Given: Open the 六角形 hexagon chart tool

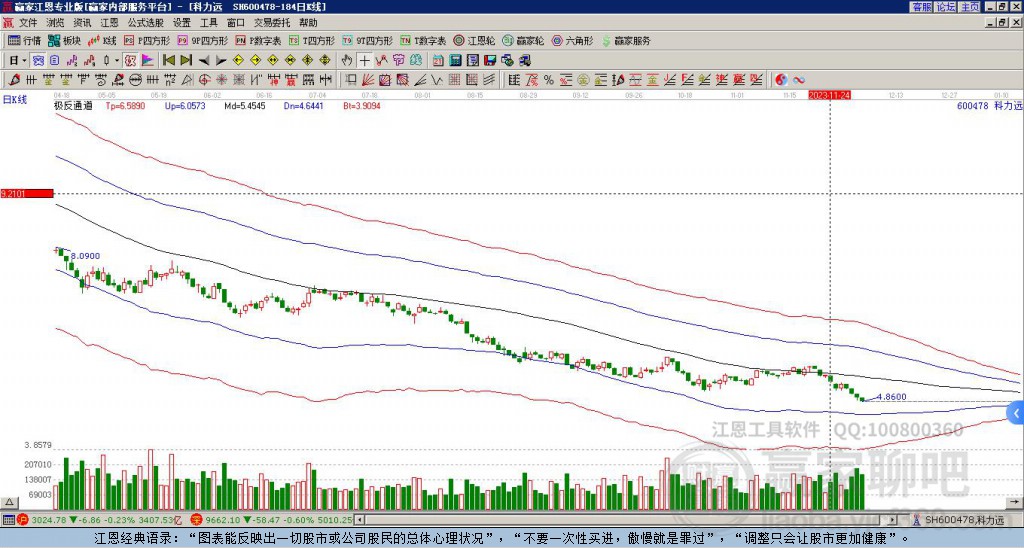Looking at the screenshot, I should (572, 41).
